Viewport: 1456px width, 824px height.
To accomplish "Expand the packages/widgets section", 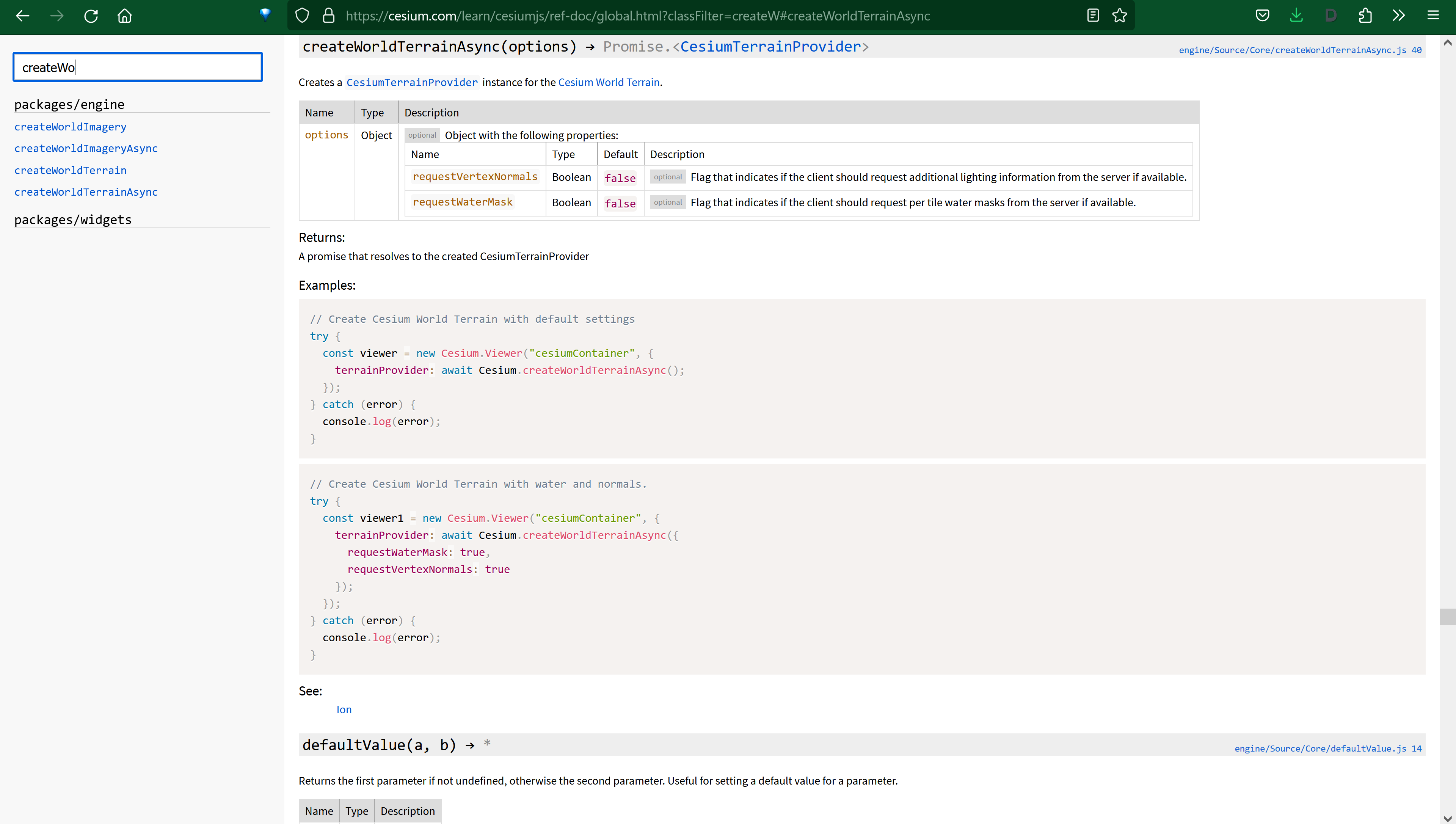I will tap(72, 220).
